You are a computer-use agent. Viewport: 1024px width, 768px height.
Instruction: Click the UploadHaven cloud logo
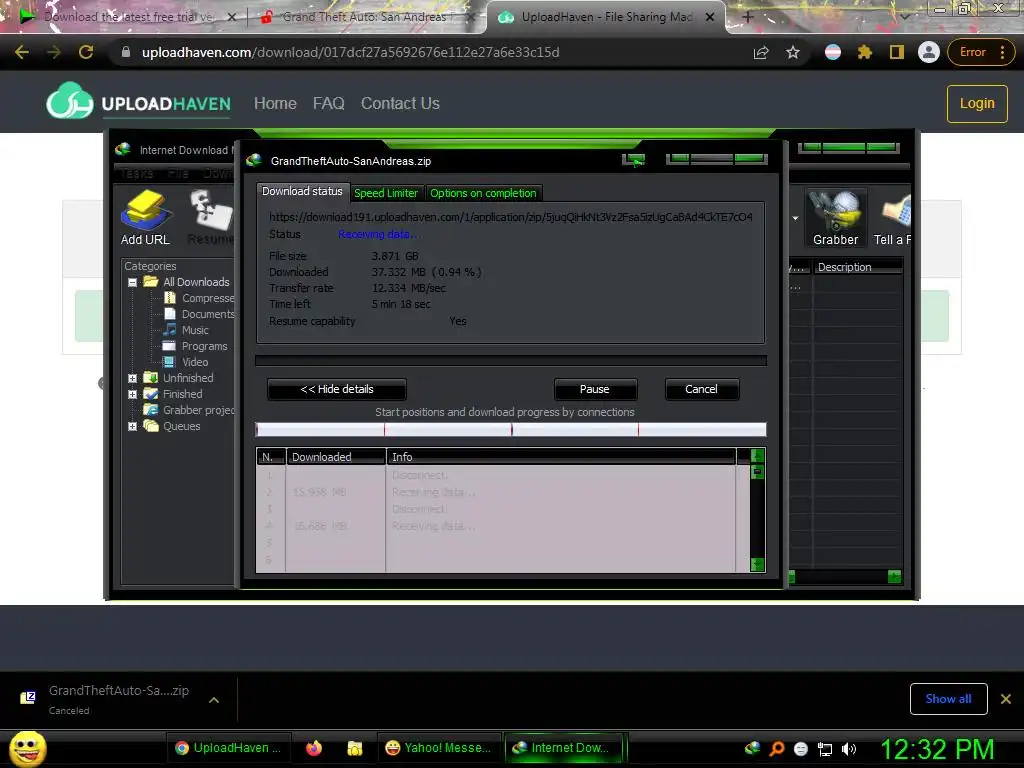[x=69, y=102]
